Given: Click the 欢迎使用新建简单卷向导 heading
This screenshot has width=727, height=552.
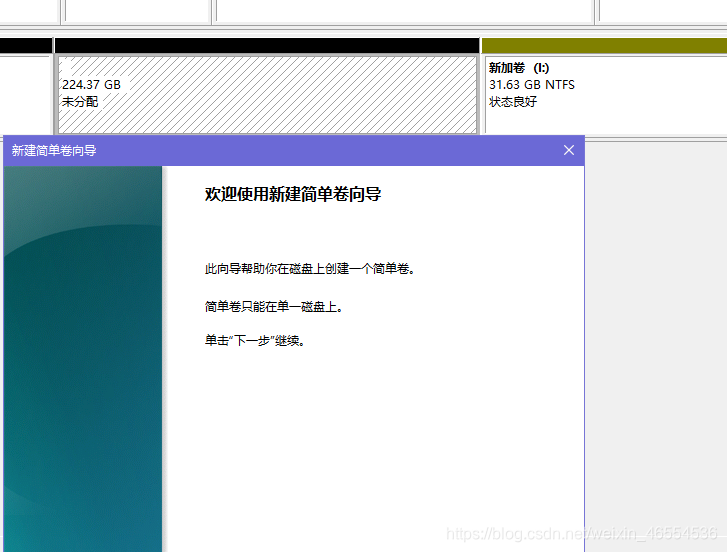Looking at the screenshot, I should coord(293,194).
